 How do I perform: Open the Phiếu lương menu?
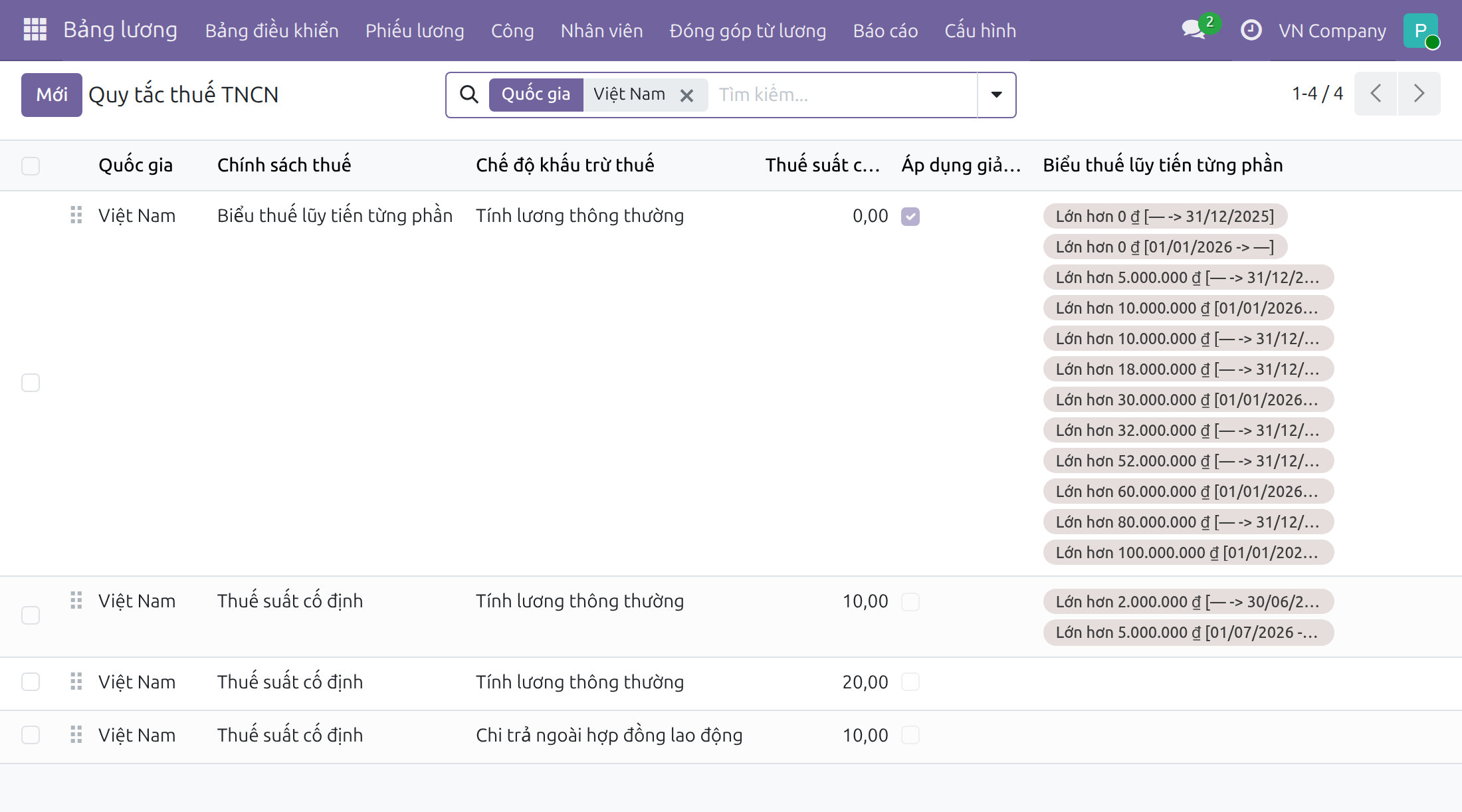coord(415,31)
